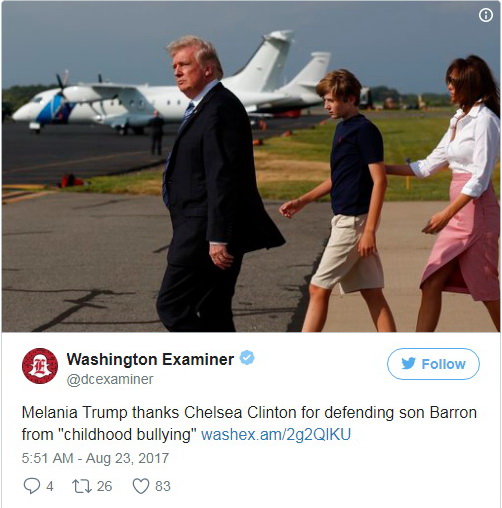Click the blue verified checkmark badge

click(x=247, y=358)
